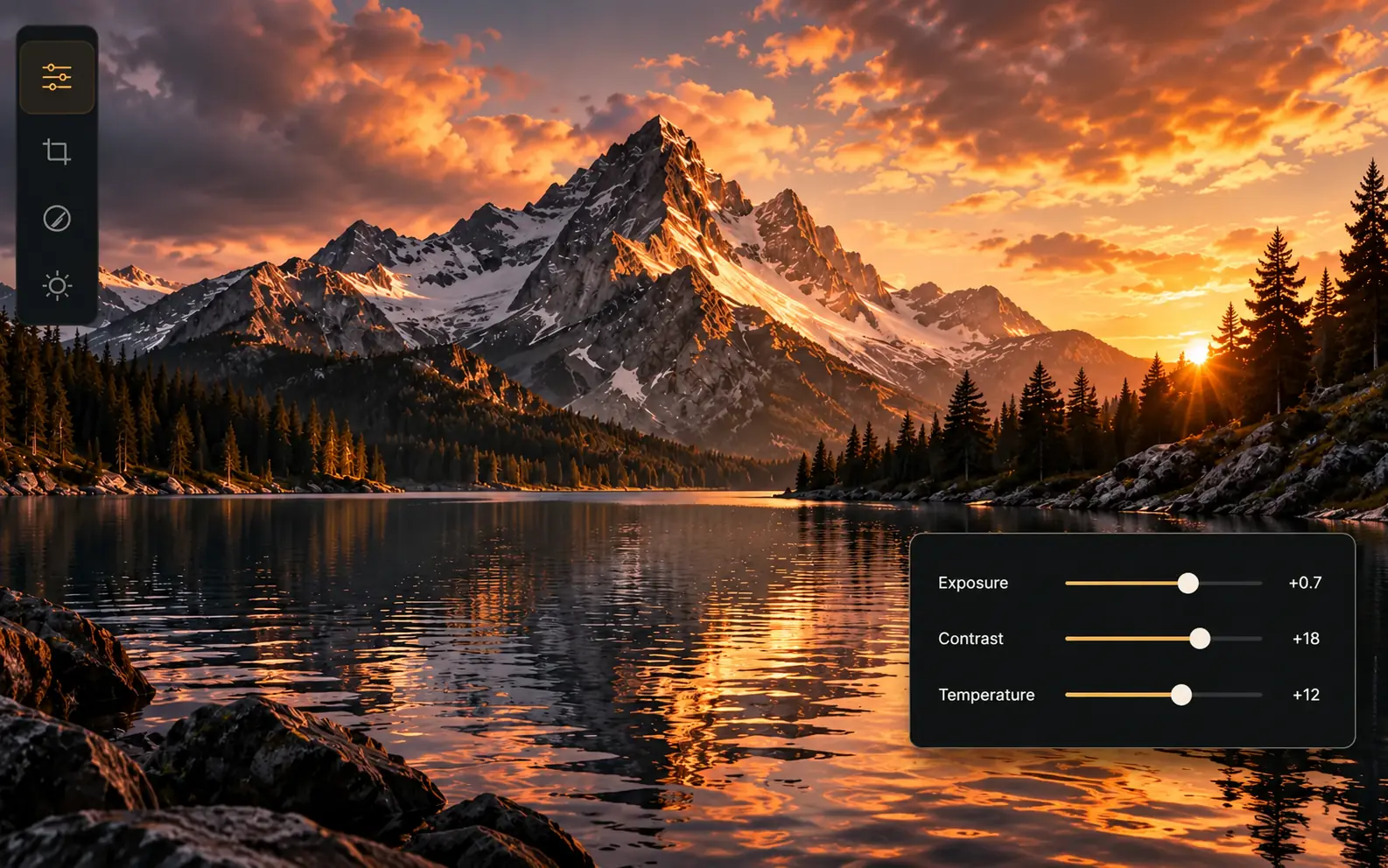Select the Adjustments sliders tool icon
The width and height of the screenshot is (1388, 868).
[57, 77]
